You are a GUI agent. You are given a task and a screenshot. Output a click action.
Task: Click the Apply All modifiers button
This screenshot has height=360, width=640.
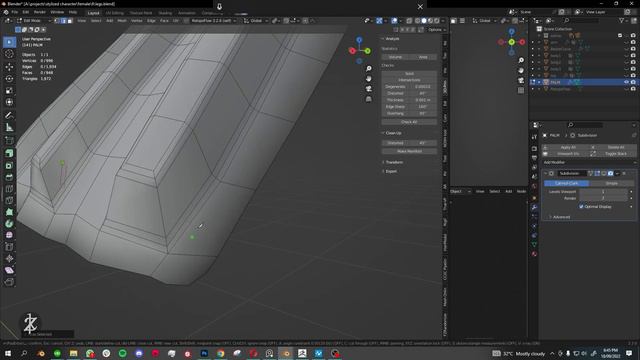[x=568, y=147]
